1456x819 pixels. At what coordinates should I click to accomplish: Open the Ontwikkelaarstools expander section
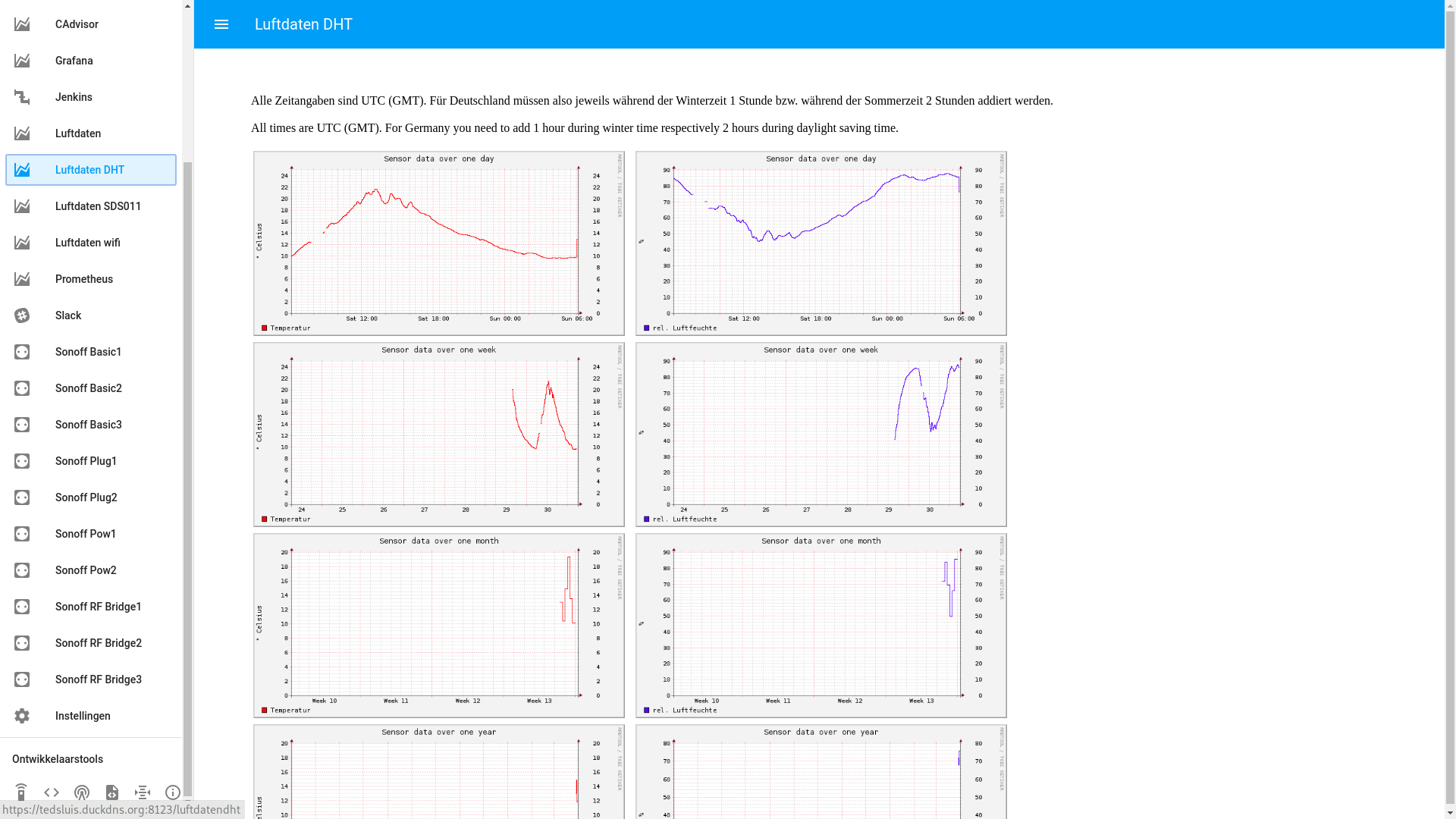(57, 759)
